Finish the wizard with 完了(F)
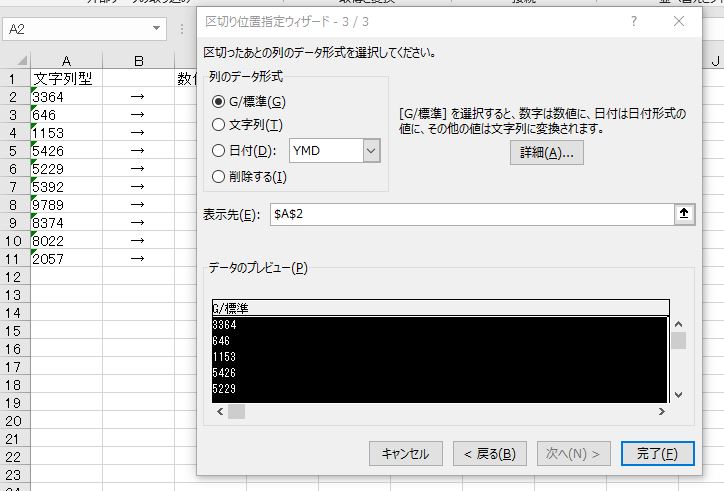This screenshot has height=491, width=724. tap(658, 454)
